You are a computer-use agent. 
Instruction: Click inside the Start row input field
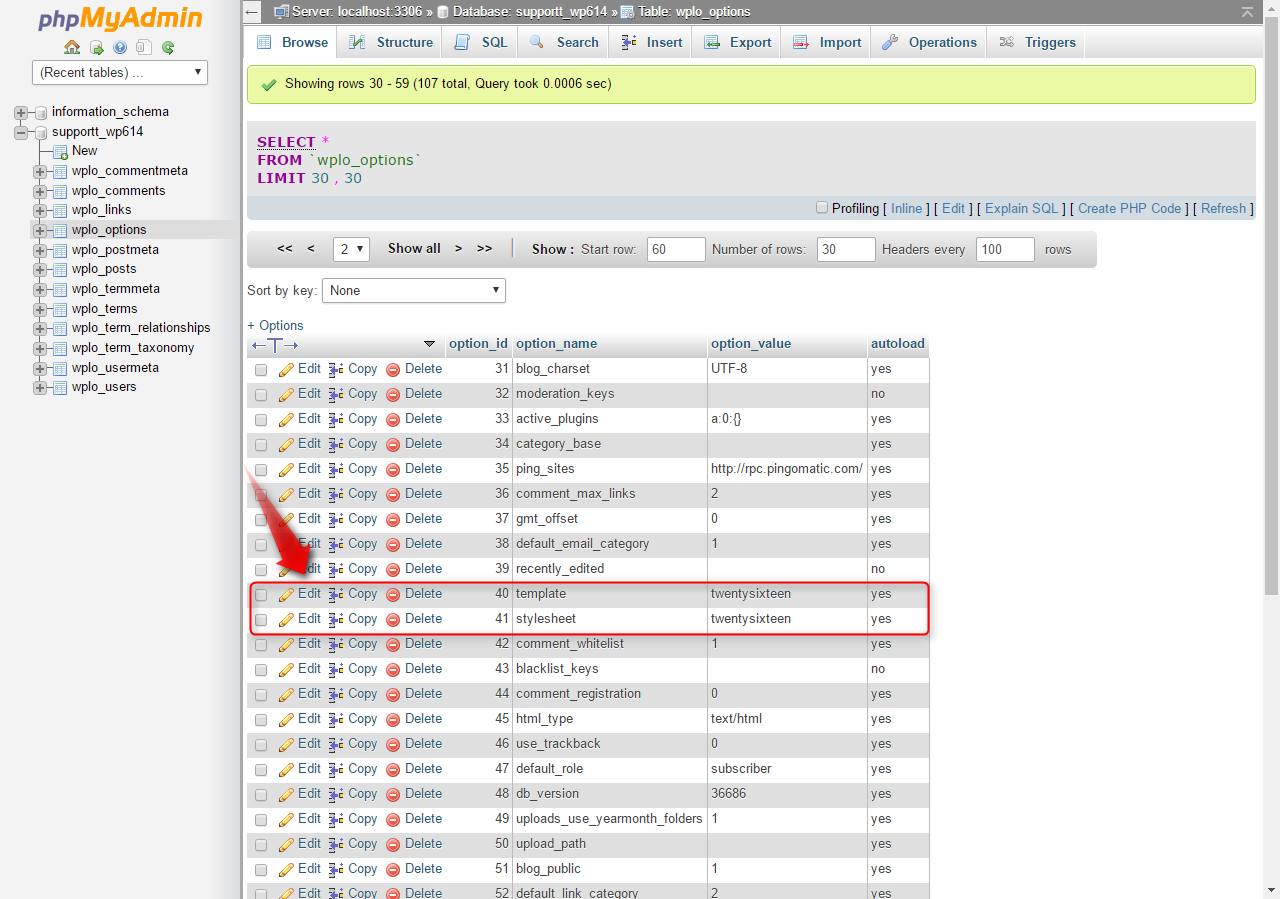(675, 248)
